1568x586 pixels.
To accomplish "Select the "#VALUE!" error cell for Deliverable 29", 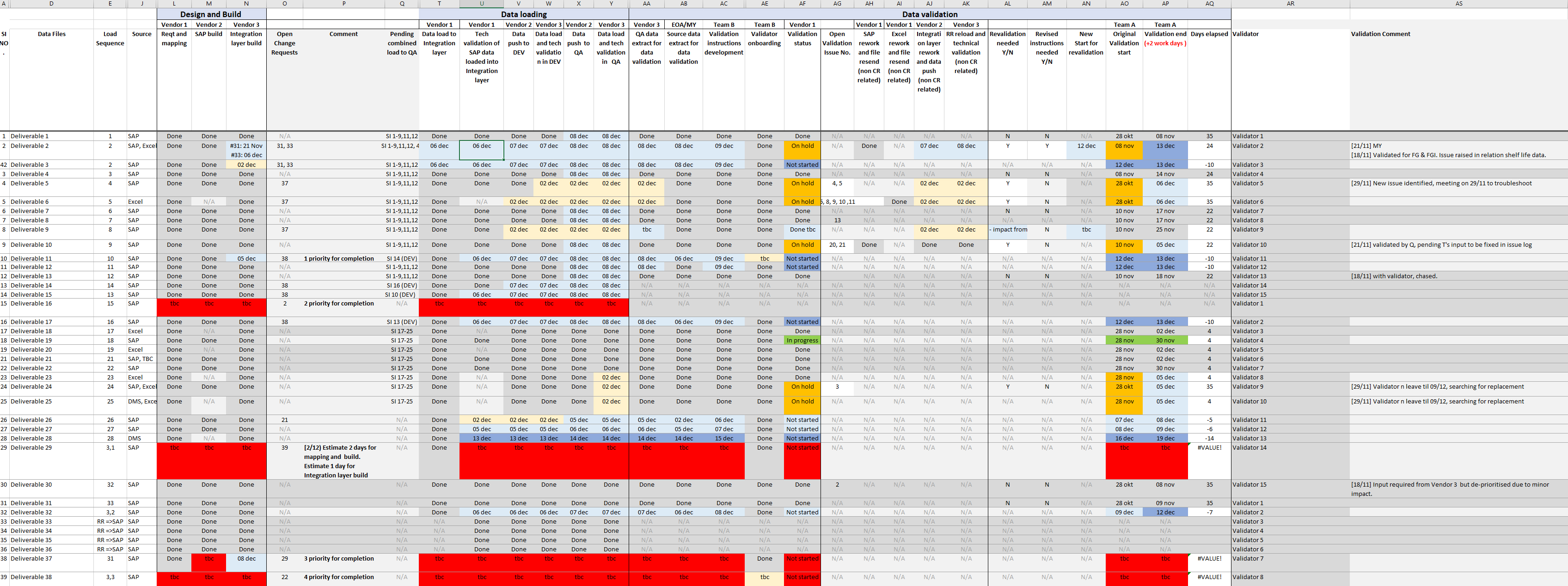I will tap(1209, 447).
